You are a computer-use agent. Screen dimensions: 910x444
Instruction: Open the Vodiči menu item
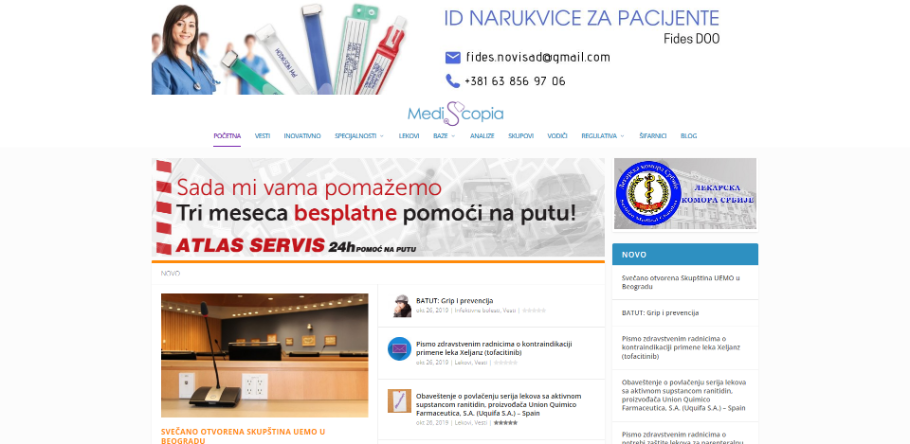tap(557, 136)
